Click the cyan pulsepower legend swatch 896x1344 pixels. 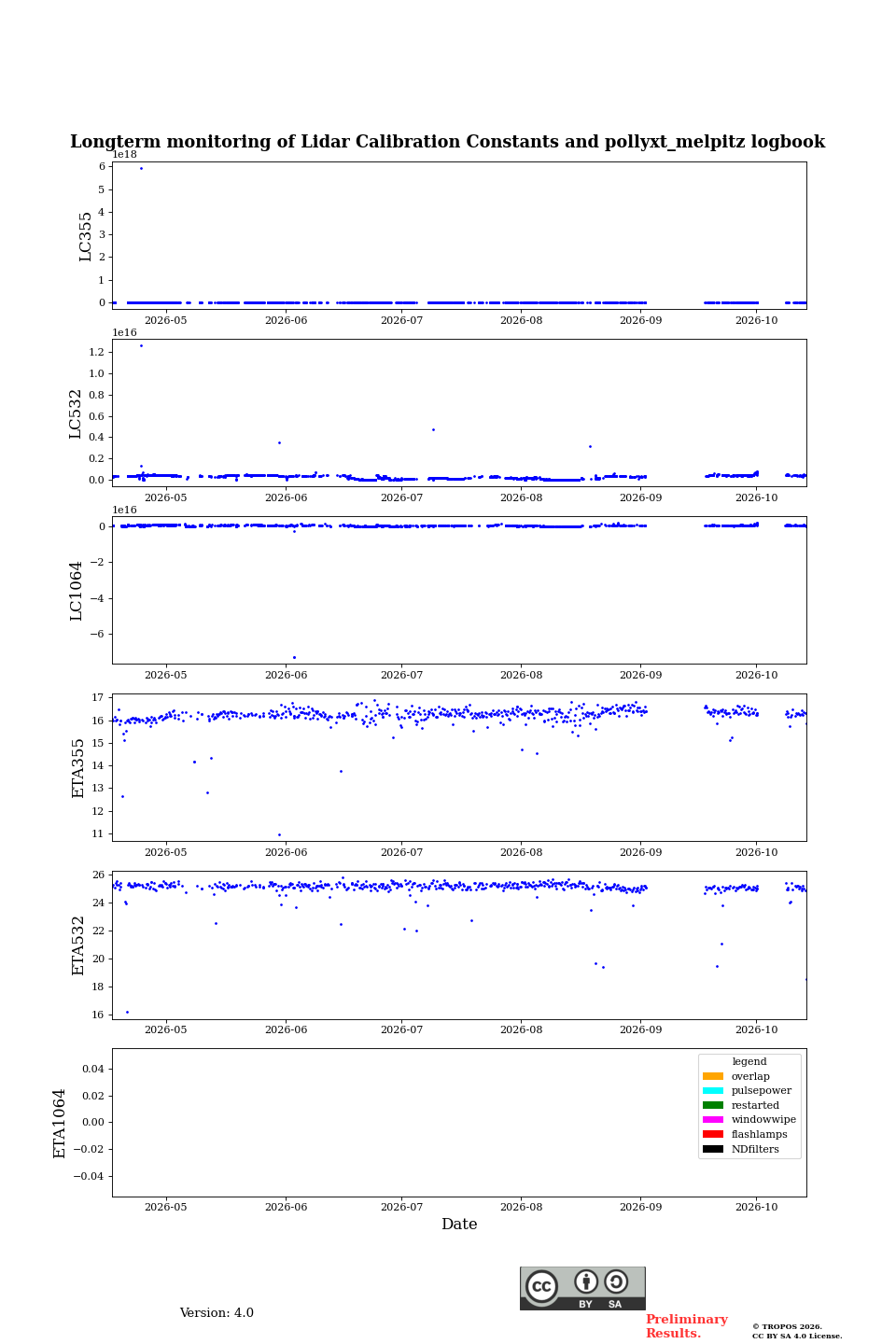pyautogui.click(x=713, y=1091)
